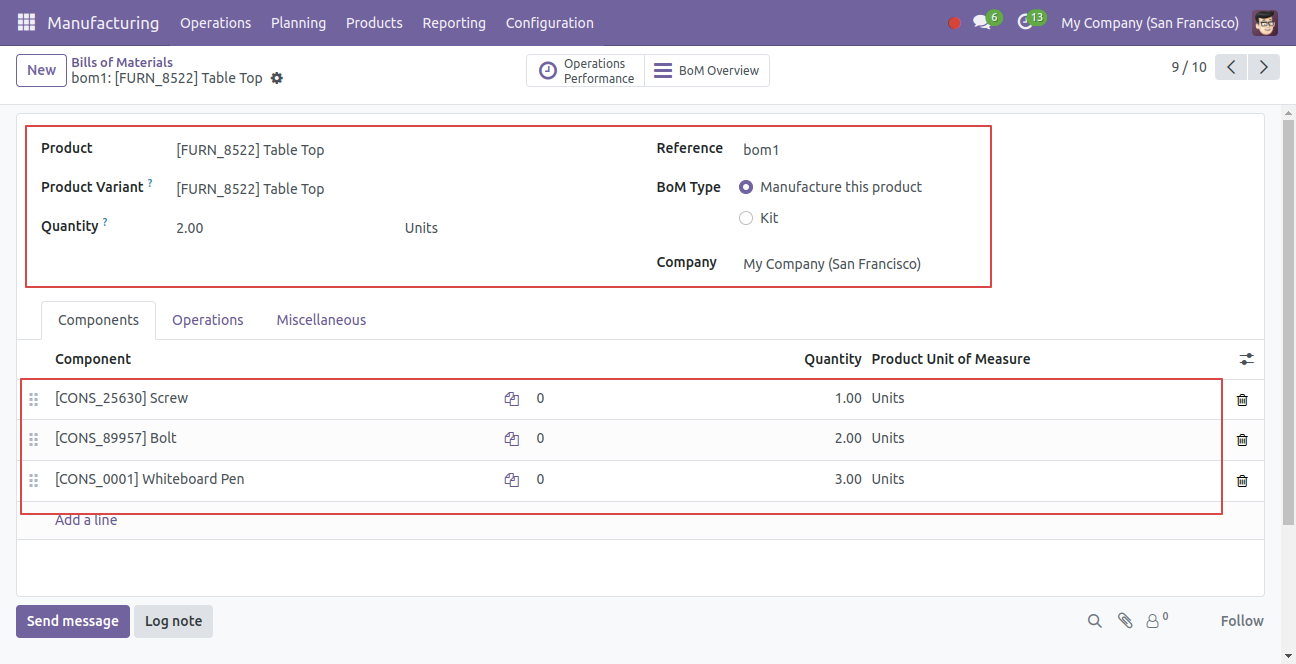
Task: Go to the next record arrow
Action: [1264, 67]
